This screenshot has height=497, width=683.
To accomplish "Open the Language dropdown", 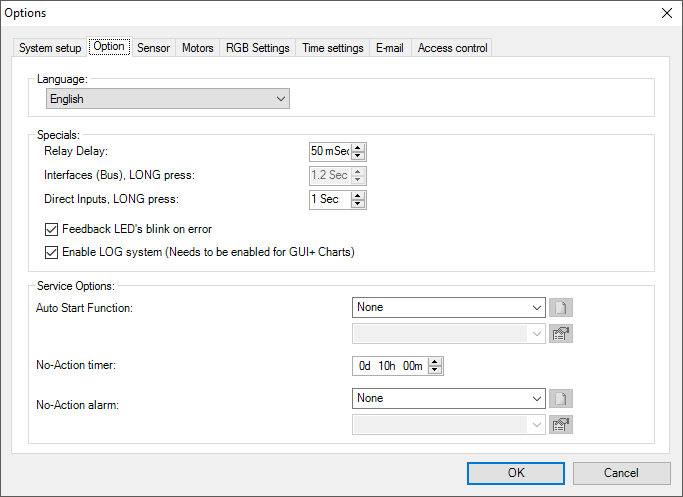I will tap(168, 99).
